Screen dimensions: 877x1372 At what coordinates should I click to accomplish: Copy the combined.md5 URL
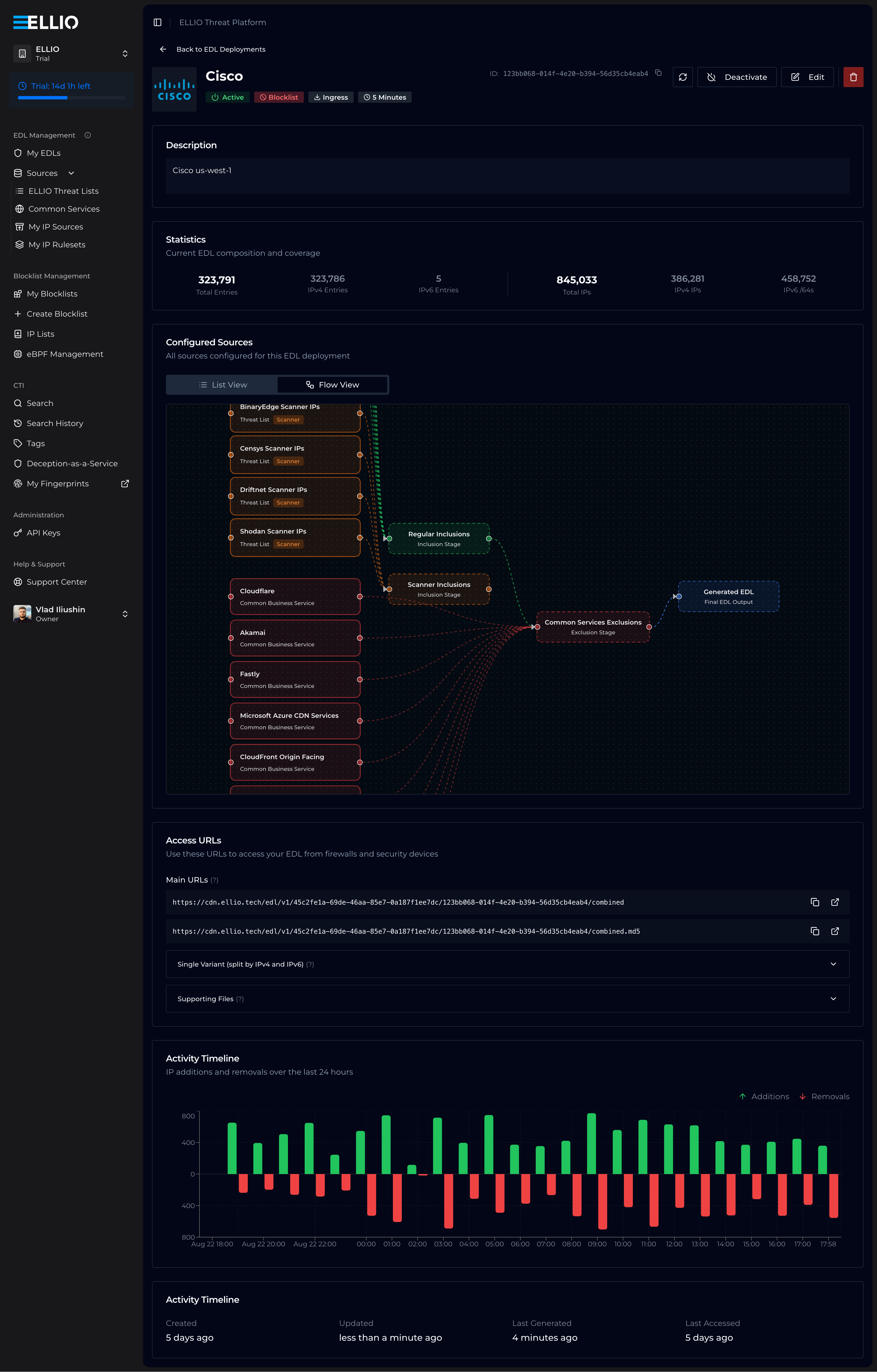tap(815, 931)
